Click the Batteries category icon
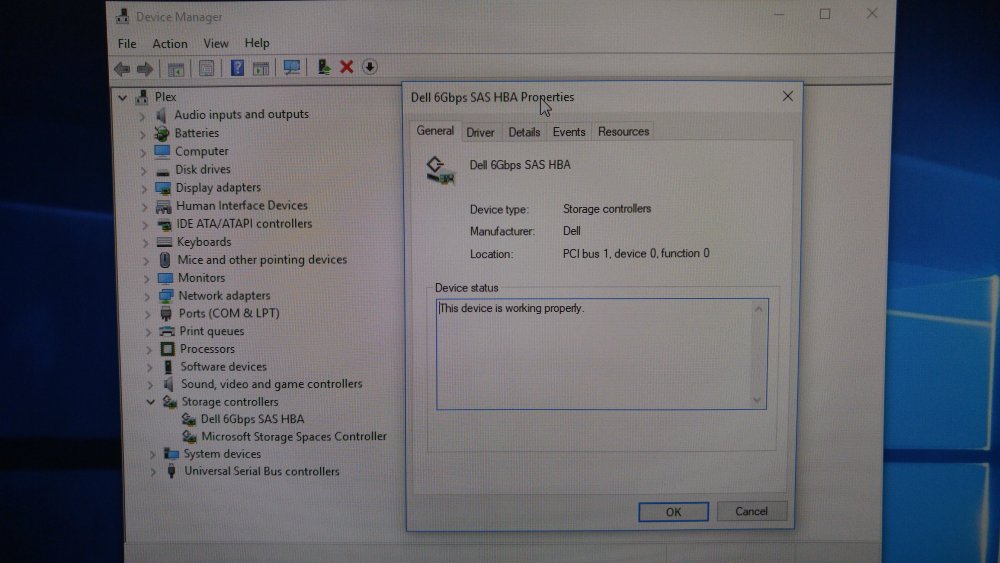The height and width of the screenshot is (563, 1000). [x=162, y=133]
